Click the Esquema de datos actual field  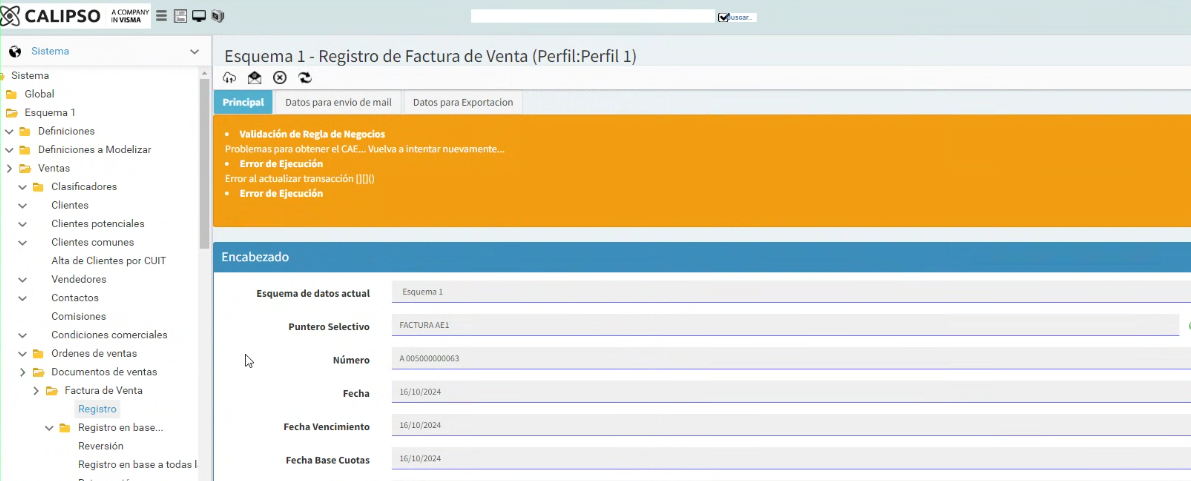click(791, 292)
